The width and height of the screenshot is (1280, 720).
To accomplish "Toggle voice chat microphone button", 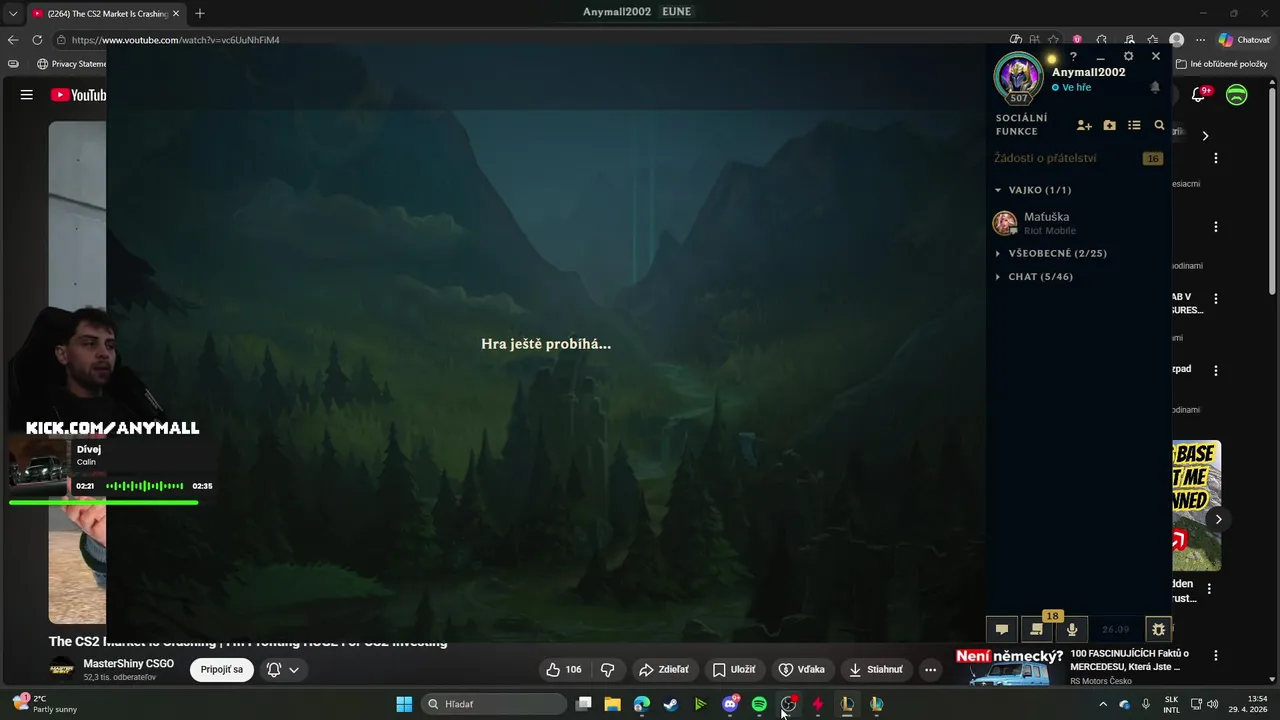I will 1072,629.
